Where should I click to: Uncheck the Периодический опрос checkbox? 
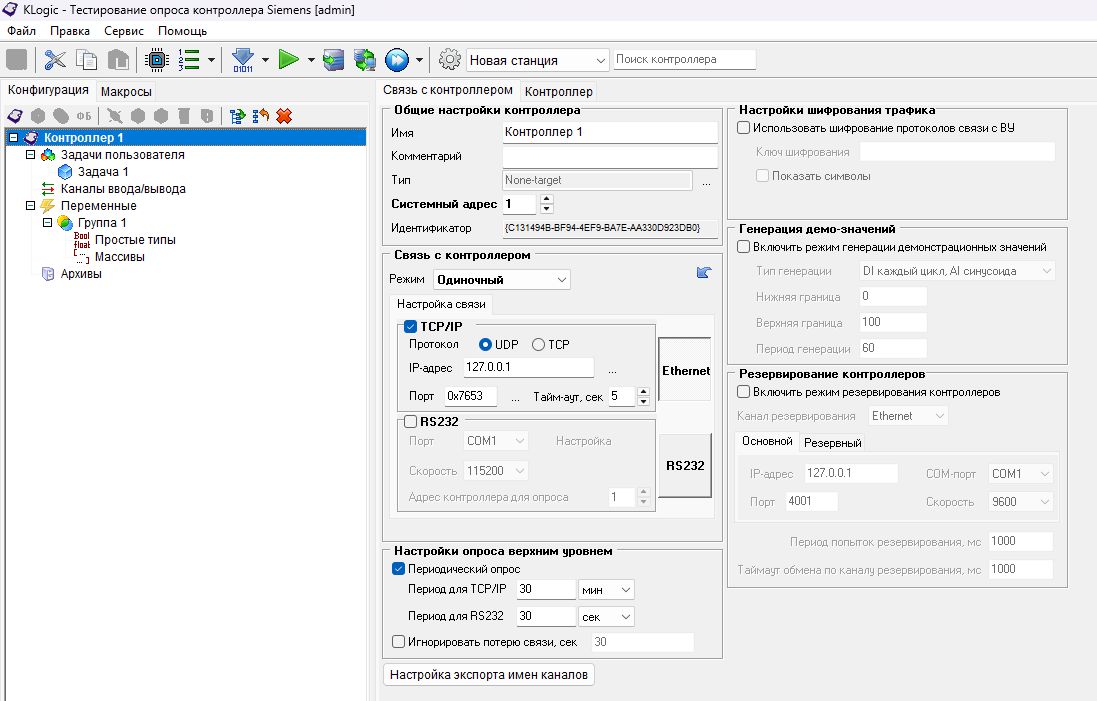[x=398, y=569]
